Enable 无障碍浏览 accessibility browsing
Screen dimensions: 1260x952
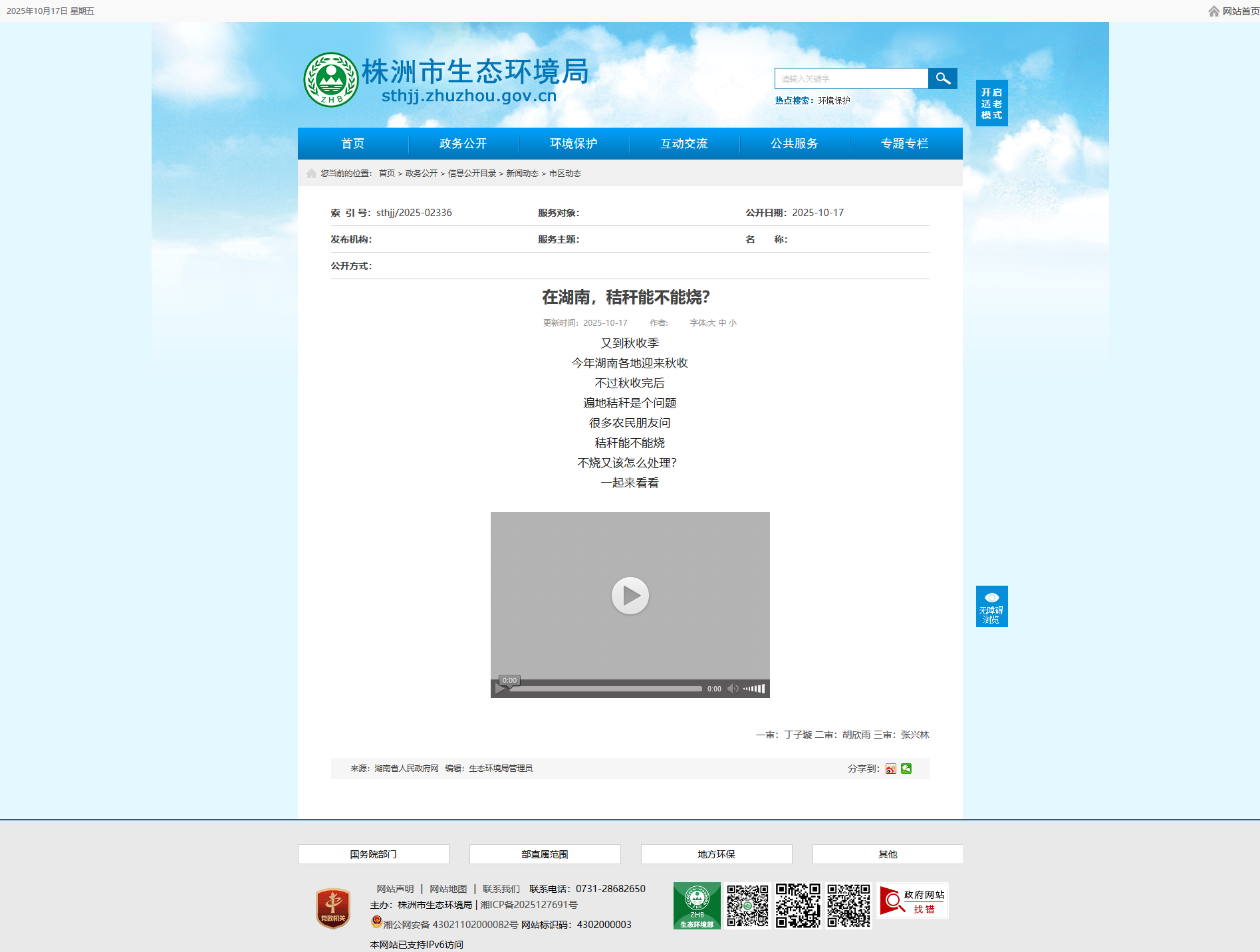[x=991, y=606]
